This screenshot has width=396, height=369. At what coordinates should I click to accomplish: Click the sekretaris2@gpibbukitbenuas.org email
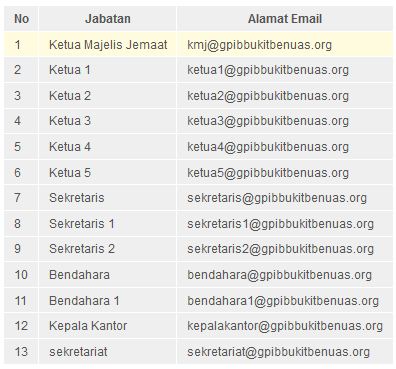click(280, 249)
